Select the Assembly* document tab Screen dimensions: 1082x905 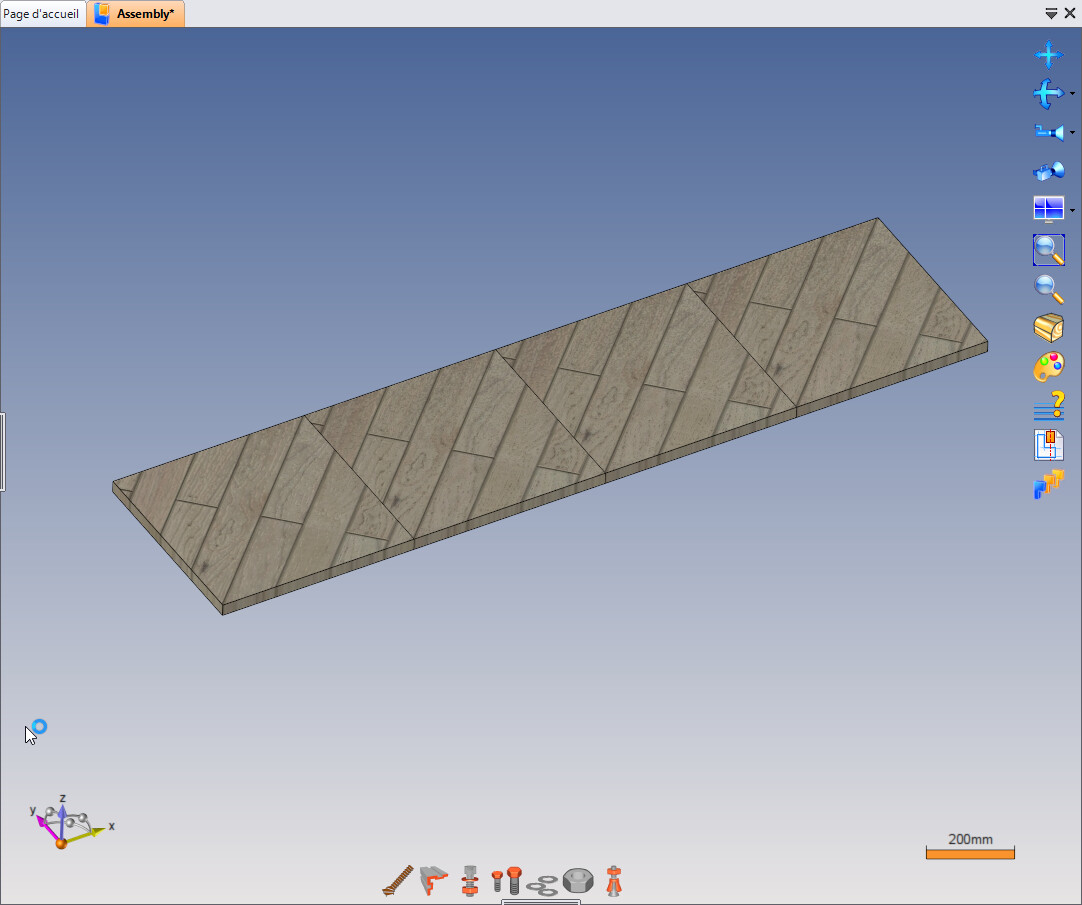click(x=135, y=14)
